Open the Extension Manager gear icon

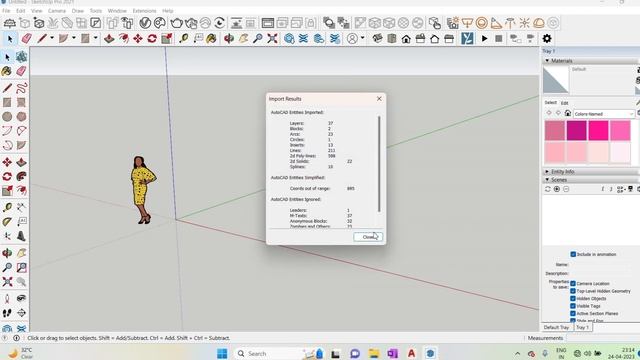[x=547, y=39]
